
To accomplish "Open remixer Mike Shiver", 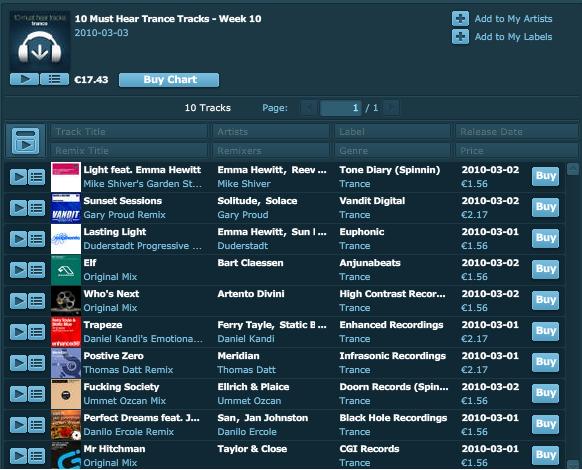I will click(244, 184).
